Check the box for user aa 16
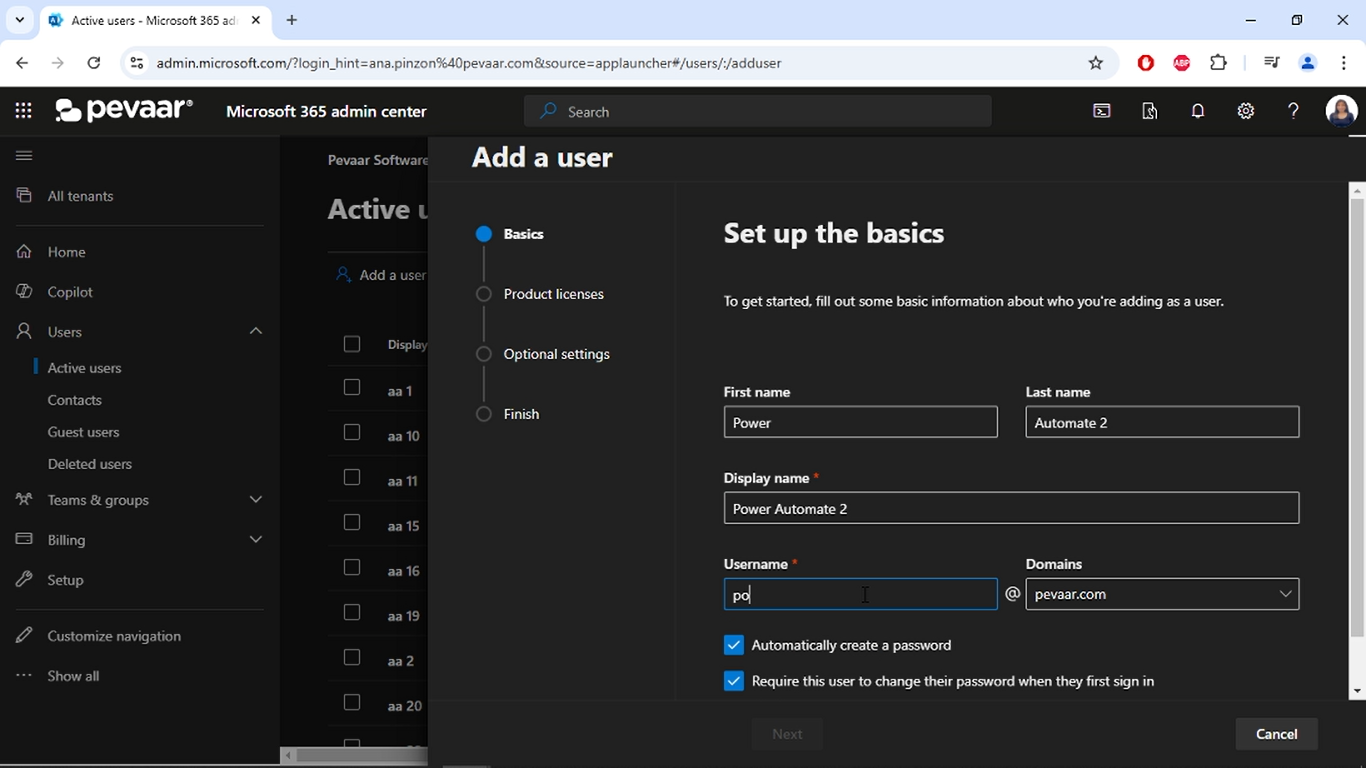1366x768 pixels. click(352, 567)
